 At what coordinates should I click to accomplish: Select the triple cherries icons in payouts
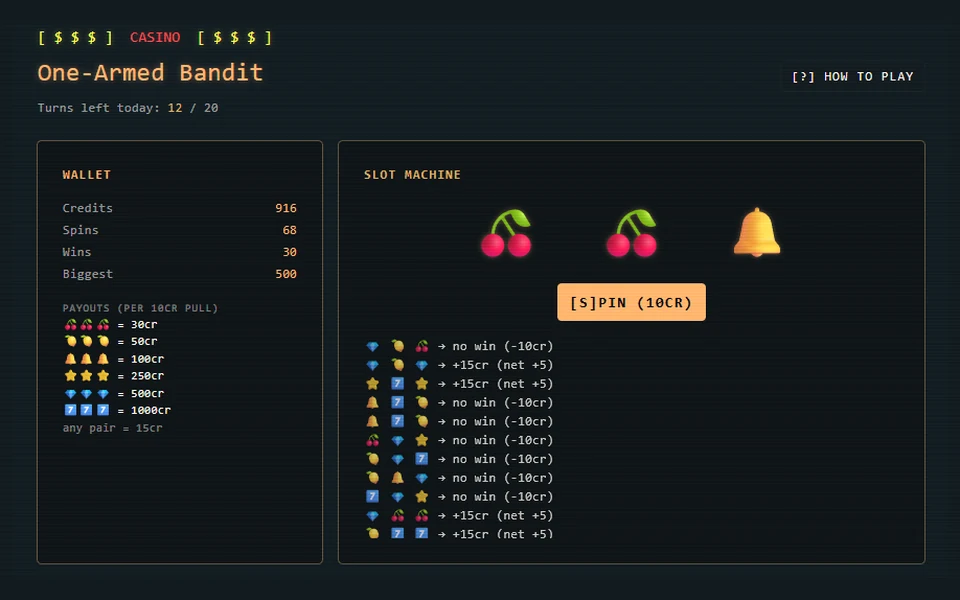coord(87,324)
